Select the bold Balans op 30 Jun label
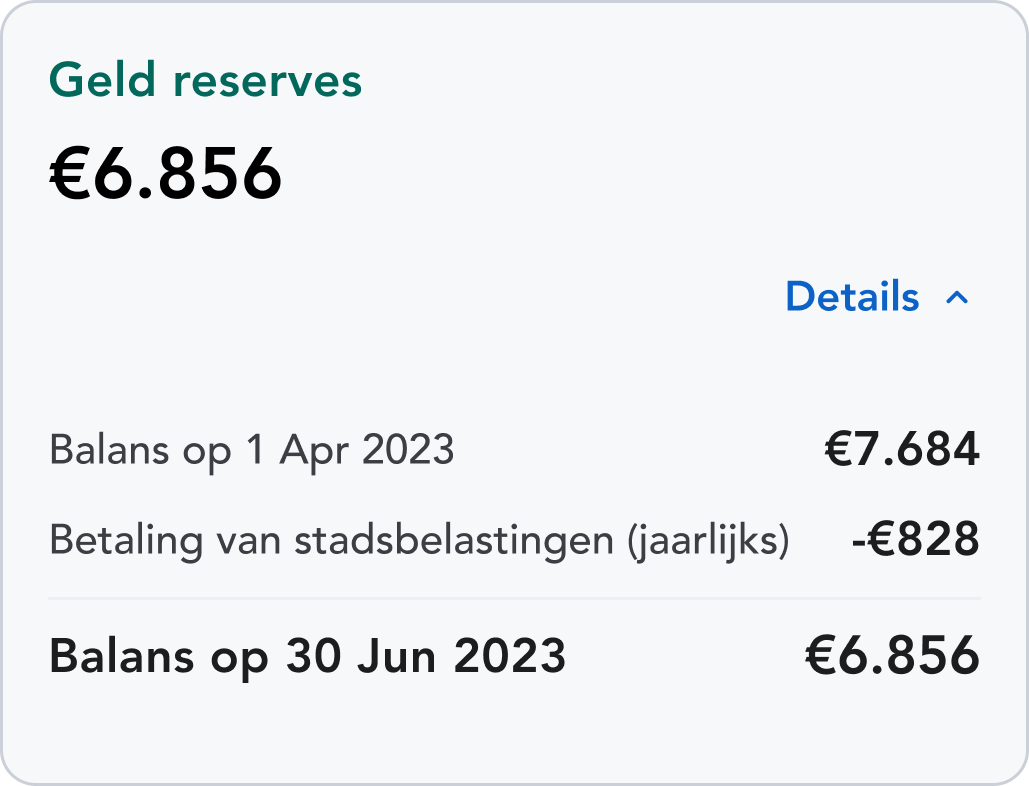This screenshot has width=1029, height=786. pyautogui.click(x=307, y=657)
